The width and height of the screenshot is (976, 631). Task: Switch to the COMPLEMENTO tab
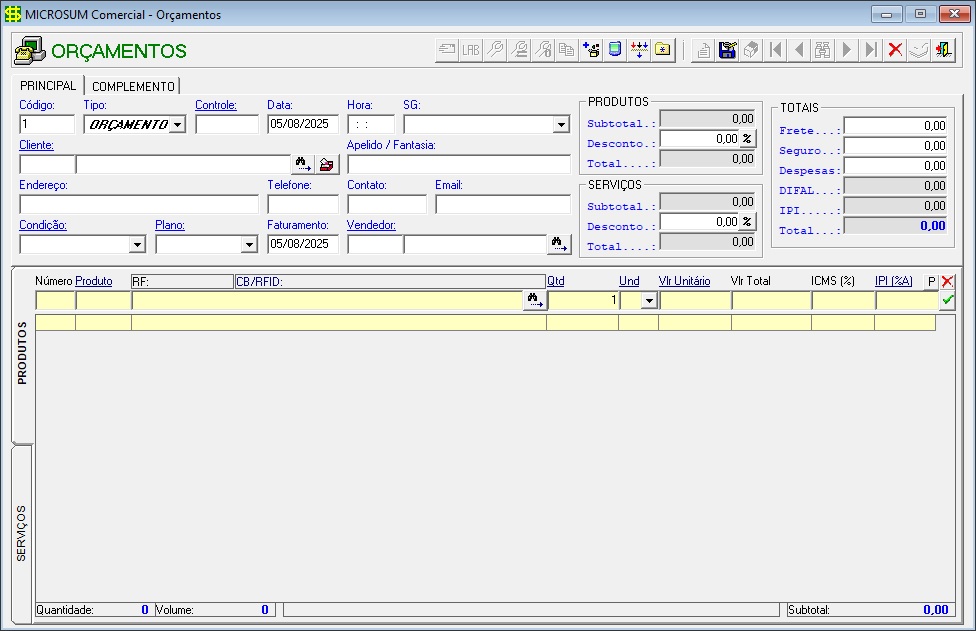pos(133,87)
